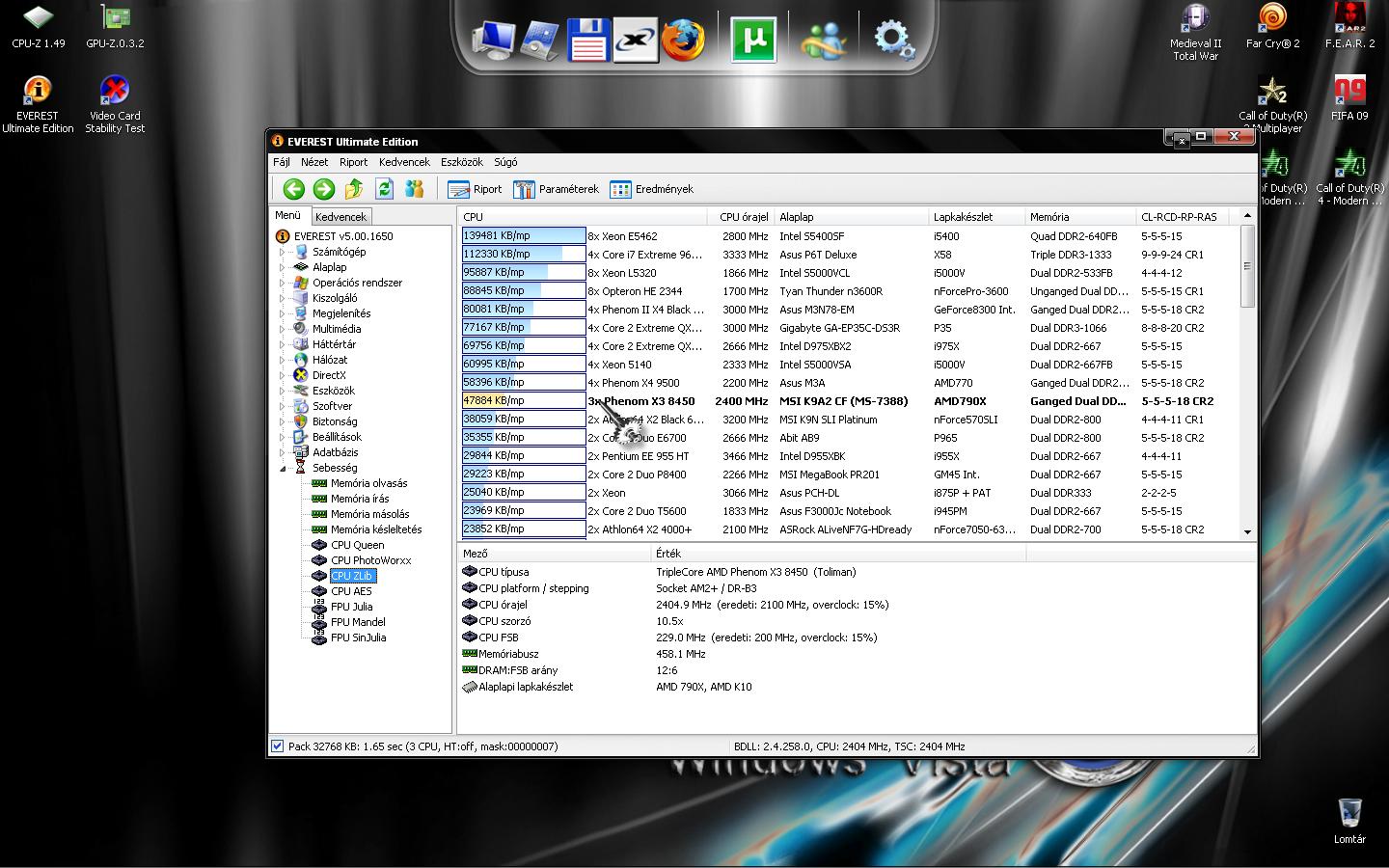Click the green up-level arrow icon
The width and height of the screenshot is (1389, 868).
pyautogui.click(x=354, y=189)
